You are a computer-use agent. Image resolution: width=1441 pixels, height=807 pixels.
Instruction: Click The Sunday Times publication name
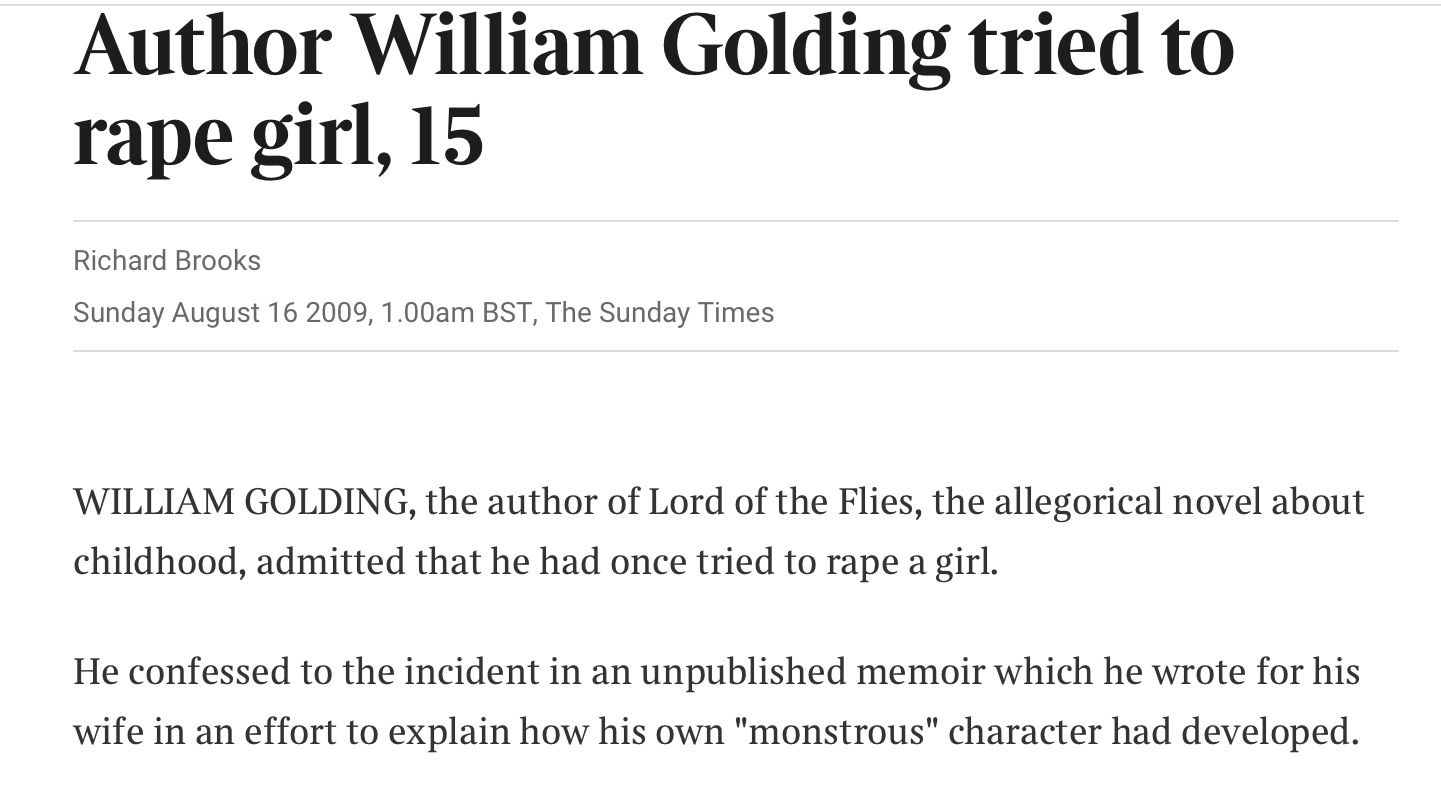(x=660, y=313)
